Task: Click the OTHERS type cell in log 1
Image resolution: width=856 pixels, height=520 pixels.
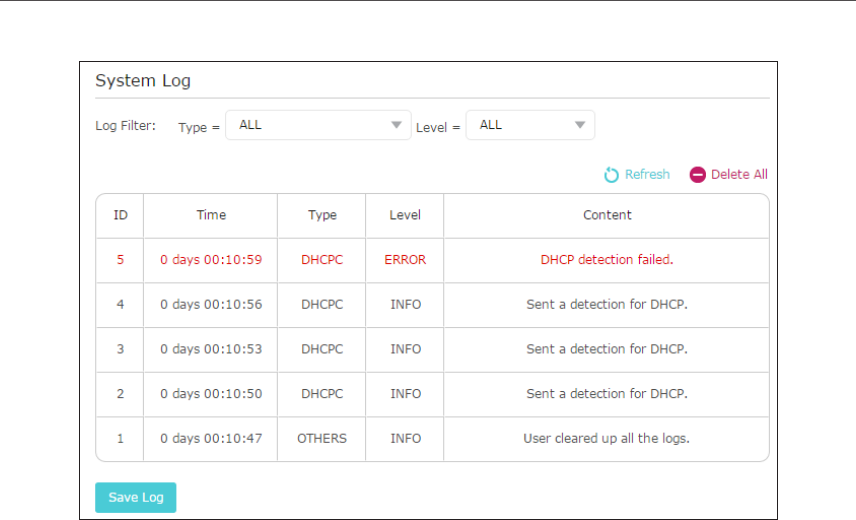Action: click(x=322, y=438)
